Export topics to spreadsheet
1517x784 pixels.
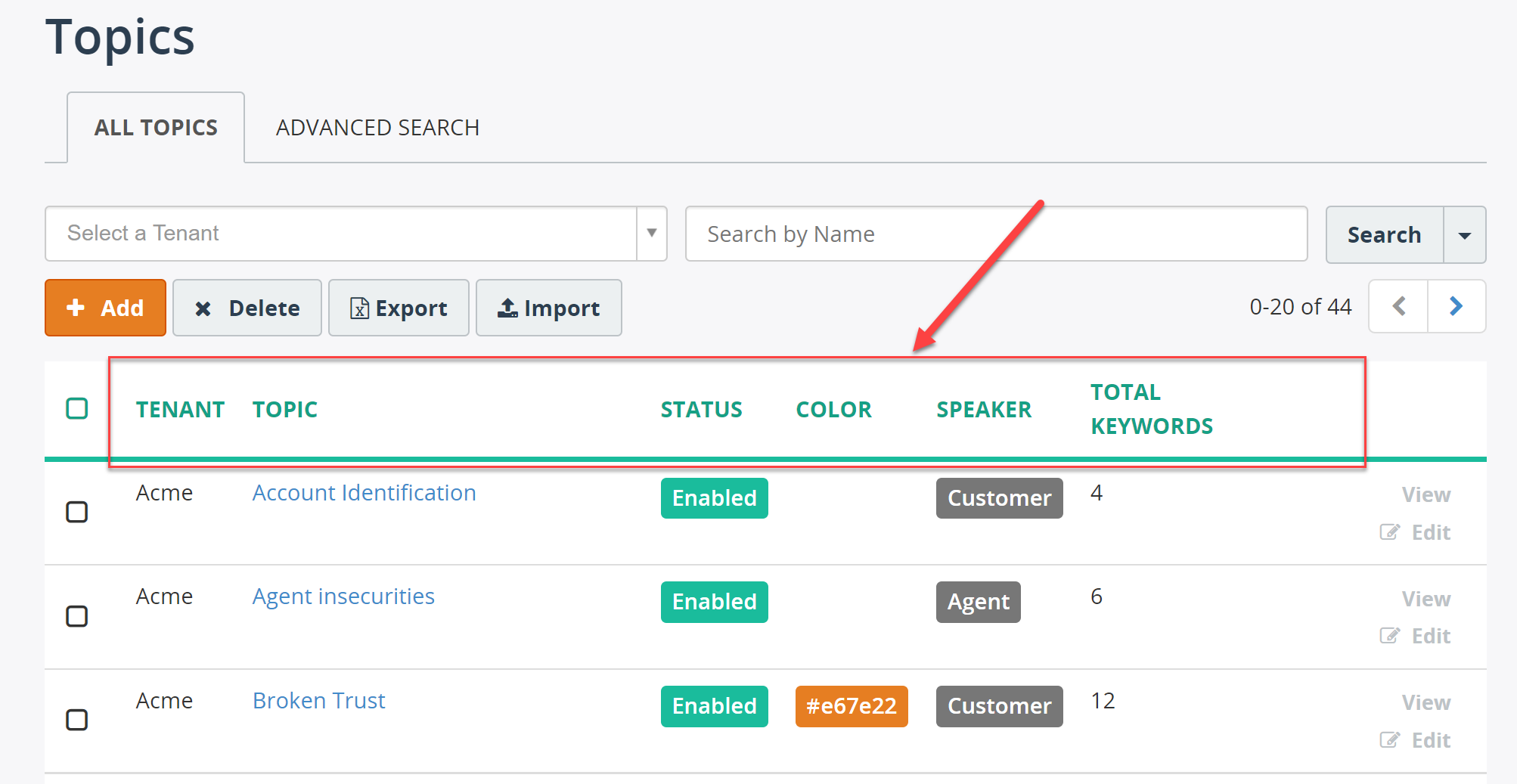point(399,308)
